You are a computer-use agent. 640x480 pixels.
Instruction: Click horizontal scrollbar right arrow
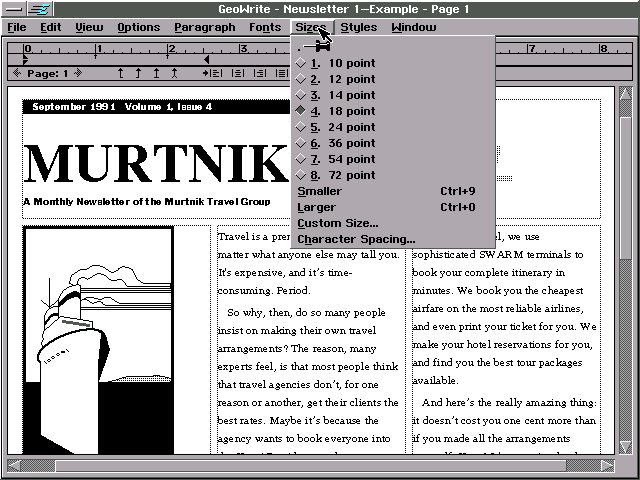(607, 466)
